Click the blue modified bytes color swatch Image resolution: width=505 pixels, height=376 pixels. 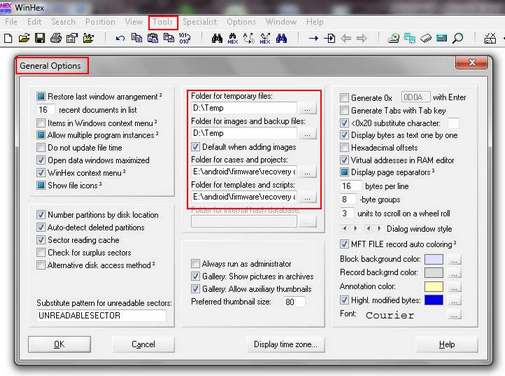point(434,300)
